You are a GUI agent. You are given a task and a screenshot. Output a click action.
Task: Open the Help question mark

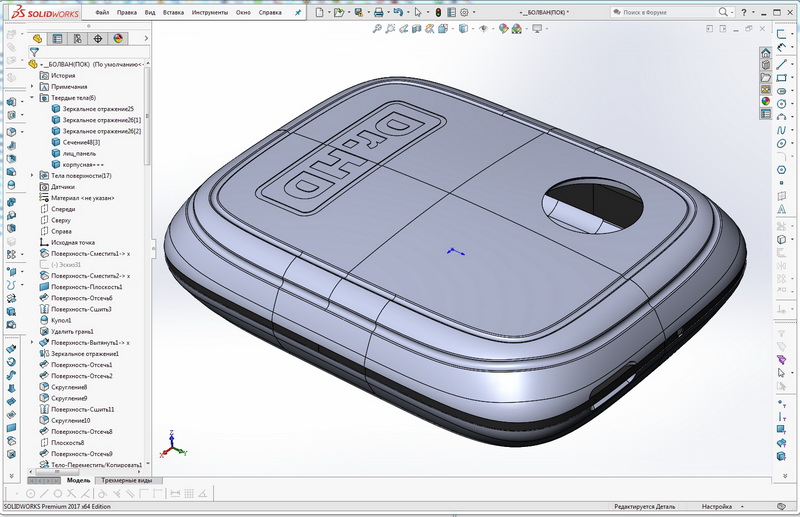pyautogui.click(x=744, y=12)
